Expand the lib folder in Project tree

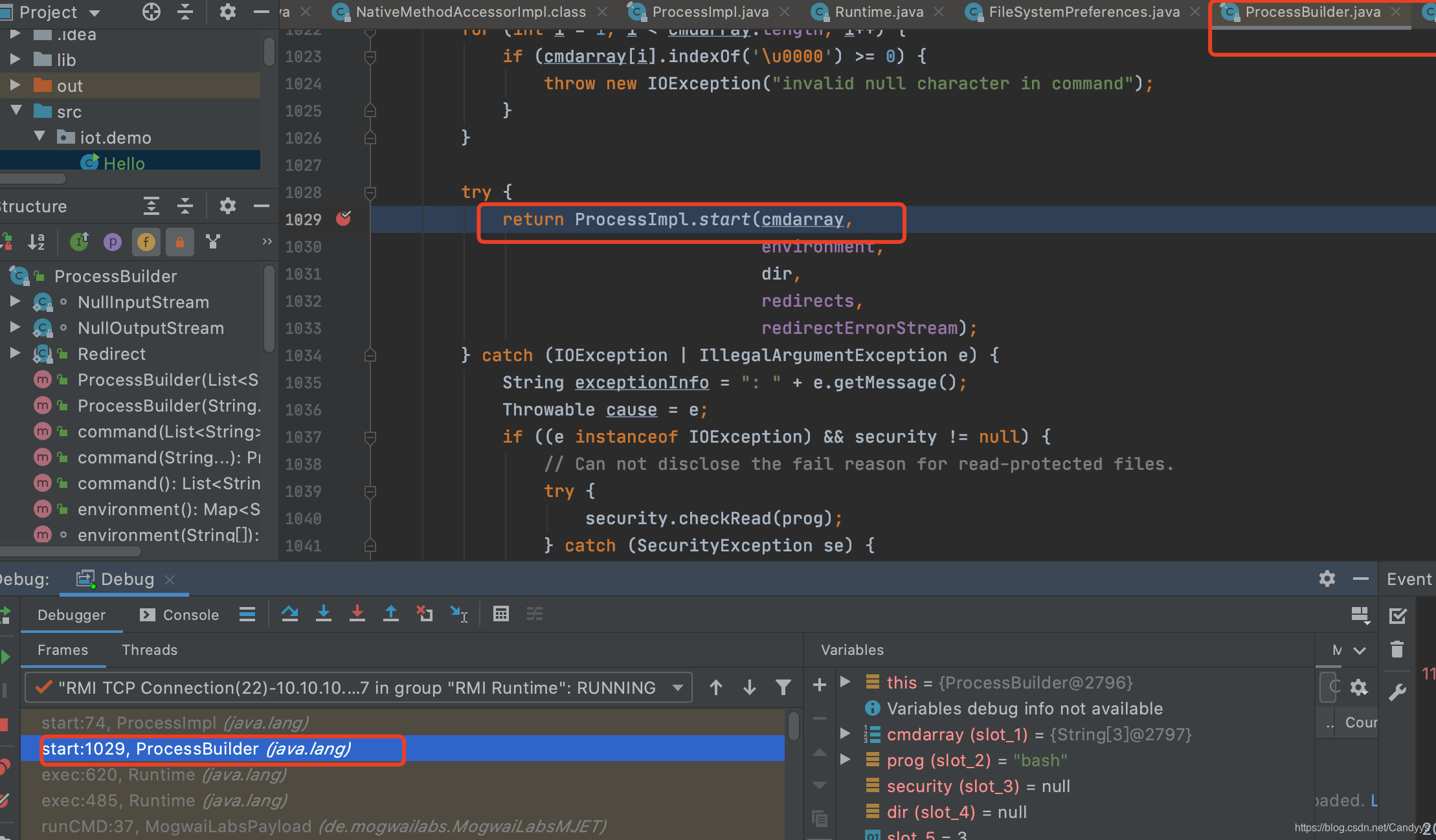pos(15,60)
